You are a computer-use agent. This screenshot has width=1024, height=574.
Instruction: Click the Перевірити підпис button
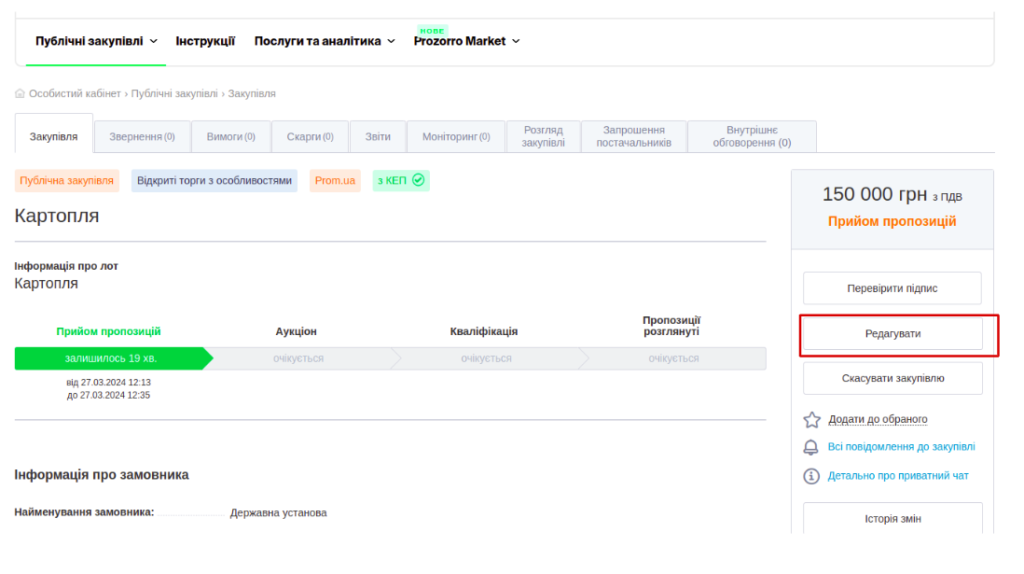click(x=892, y=288)
